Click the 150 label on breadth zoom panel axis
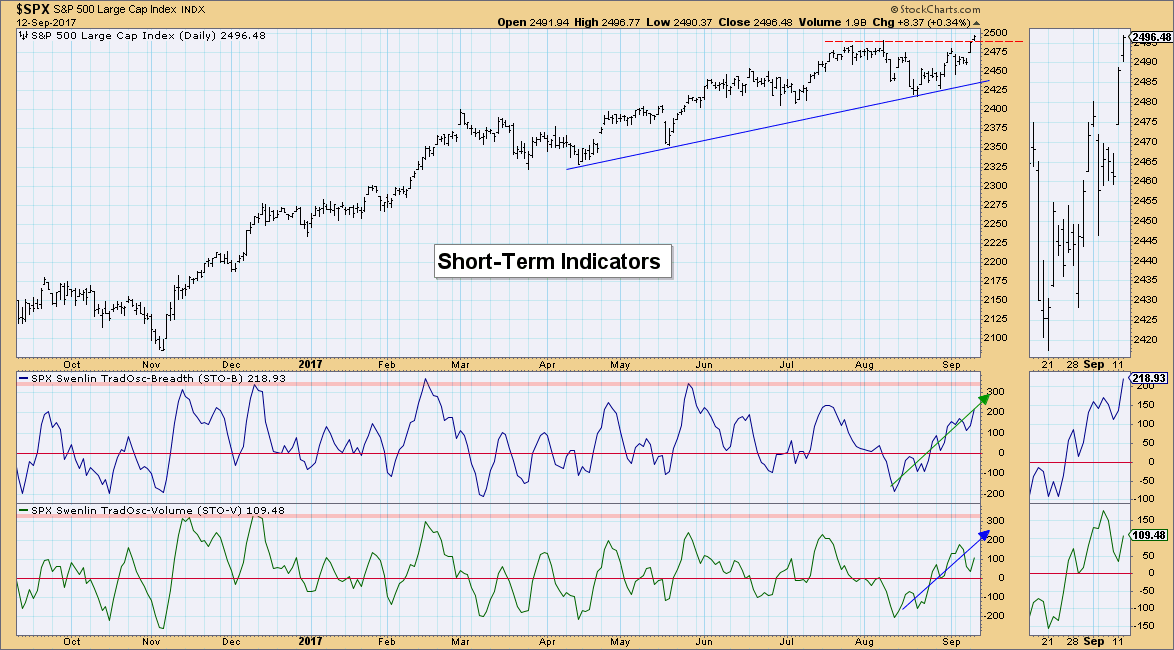Image resolution: width=1174 pixels, height=650 pixels. click(1147, 405)
